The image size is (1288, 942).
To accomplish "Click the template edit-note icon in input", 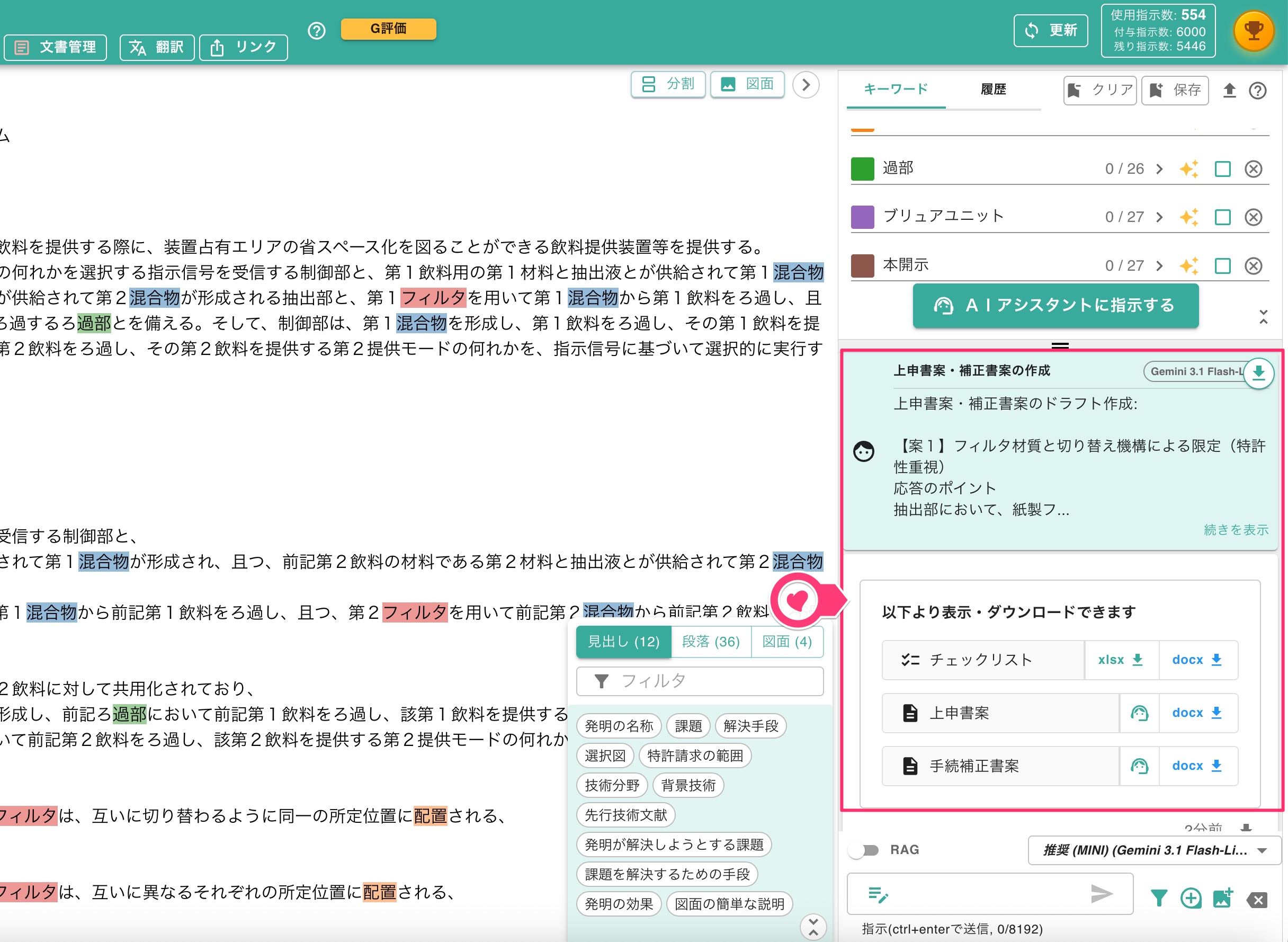I will (x=878, y=895).
